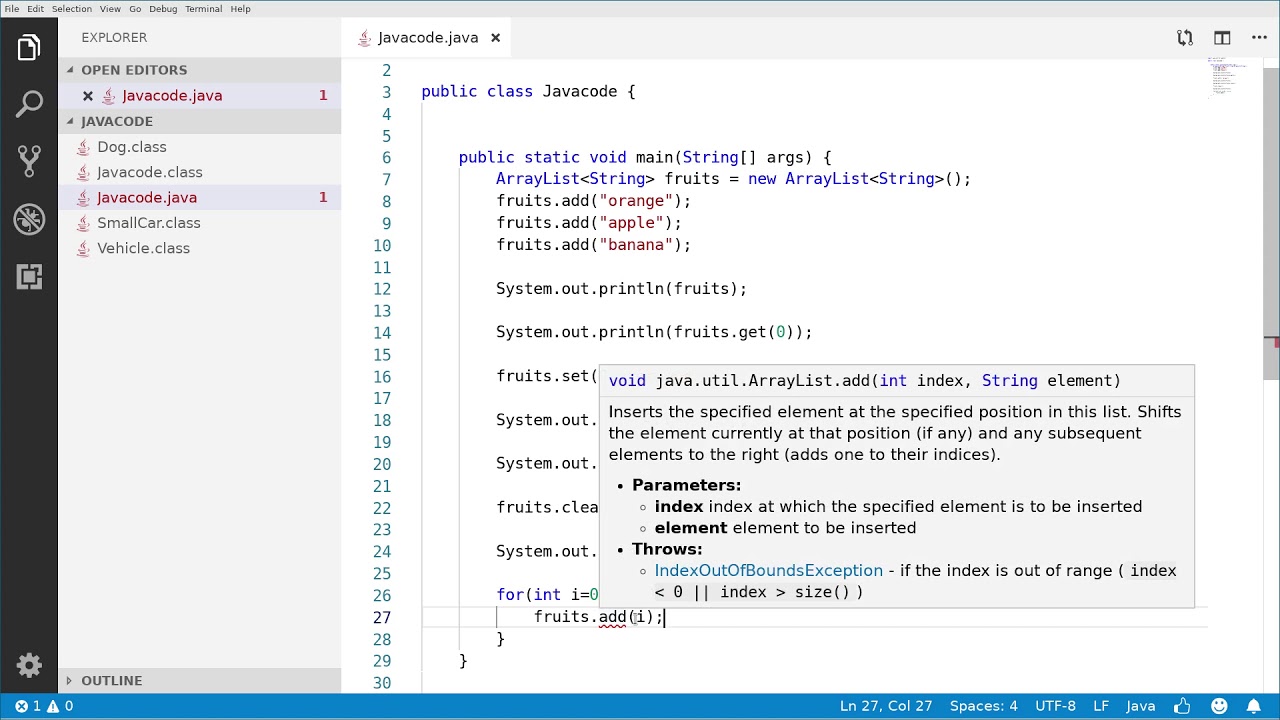Open the Extensions view icon
This screenshot has height=720, width=1280.
pos(29,276)
